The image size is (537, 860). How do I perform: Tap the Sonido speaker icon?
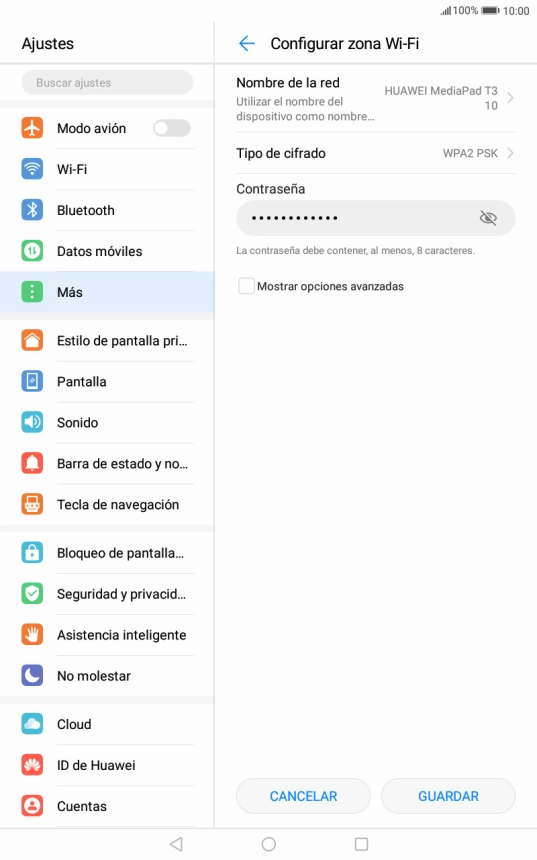click(32, 422)
